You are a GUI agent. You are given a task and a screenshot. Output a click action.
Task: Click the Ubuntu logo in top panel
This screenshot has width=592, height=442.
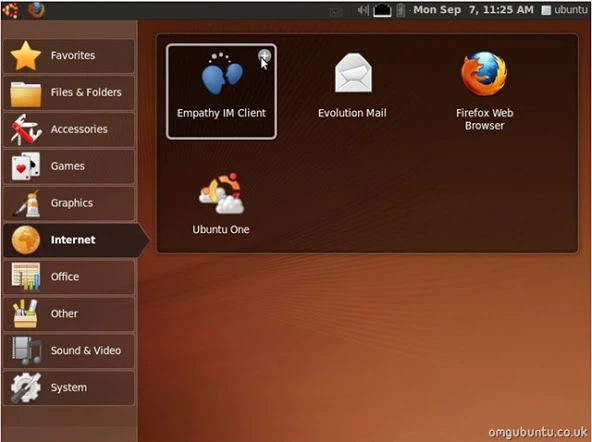coord(11,10)
